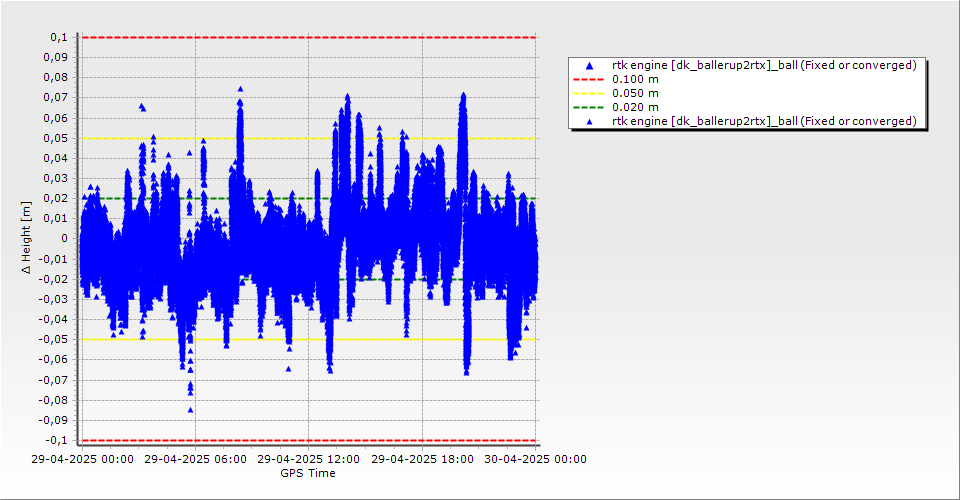The image size is (960, 500).
Task: Click the green dashed line legend swatch
Action: 588,107
